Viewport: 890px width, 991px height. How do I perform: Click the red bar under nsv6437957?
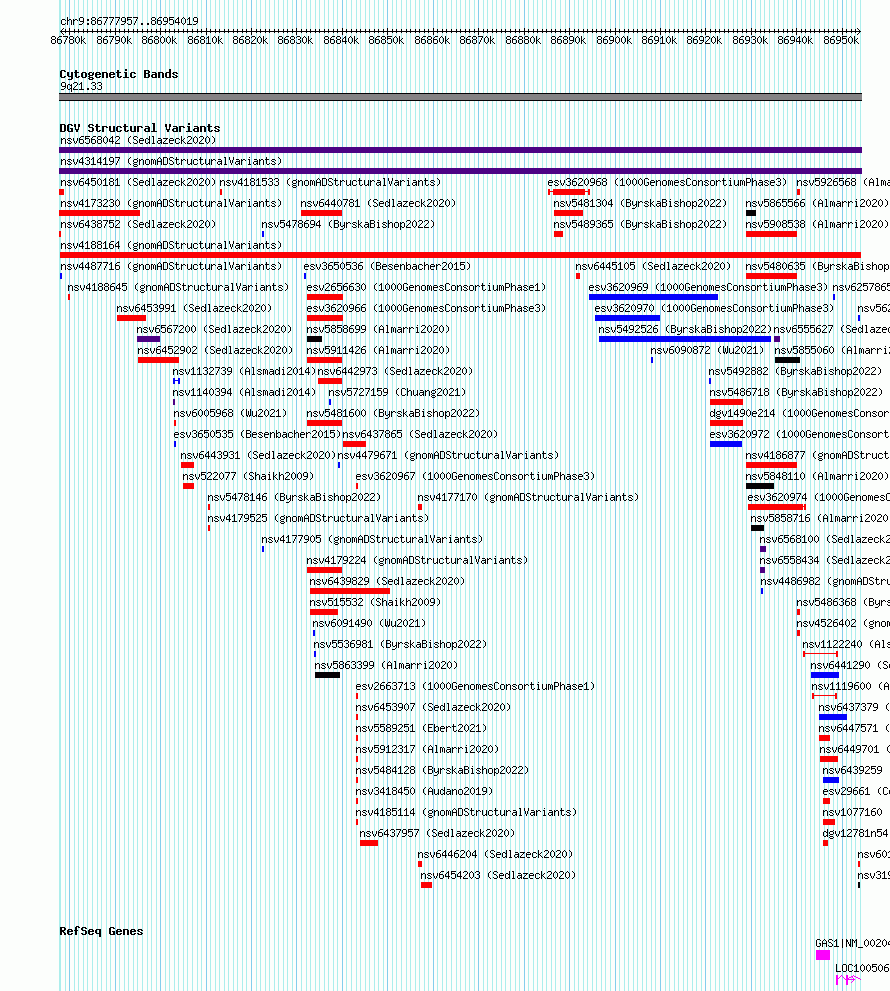point(369,843)
